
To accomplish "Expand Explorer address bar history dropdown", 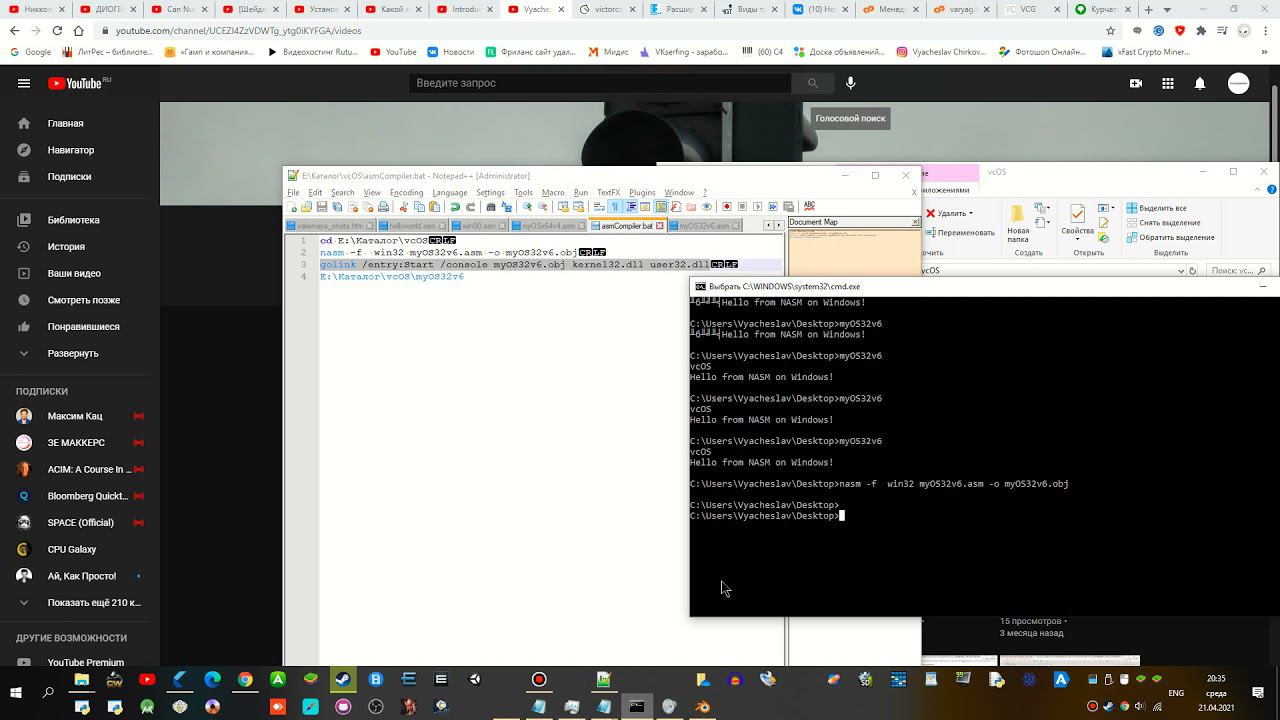I will [1181, 270].
